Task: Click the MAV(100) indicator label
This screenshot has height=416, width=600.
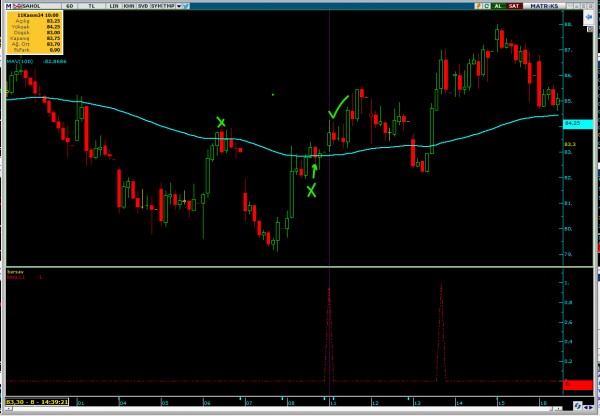Action: (20, 61)
